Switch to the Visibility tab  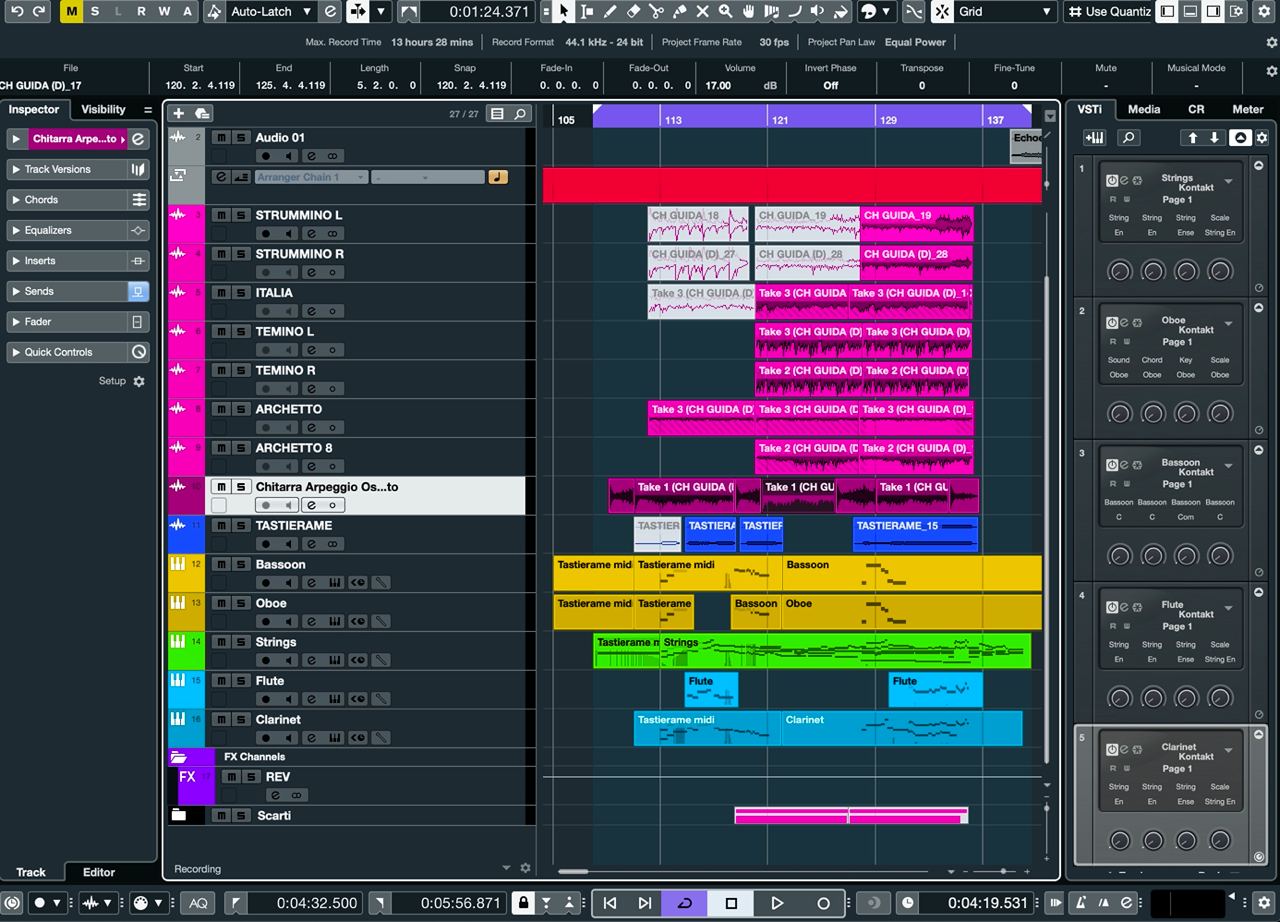click(x=103, y=109)
